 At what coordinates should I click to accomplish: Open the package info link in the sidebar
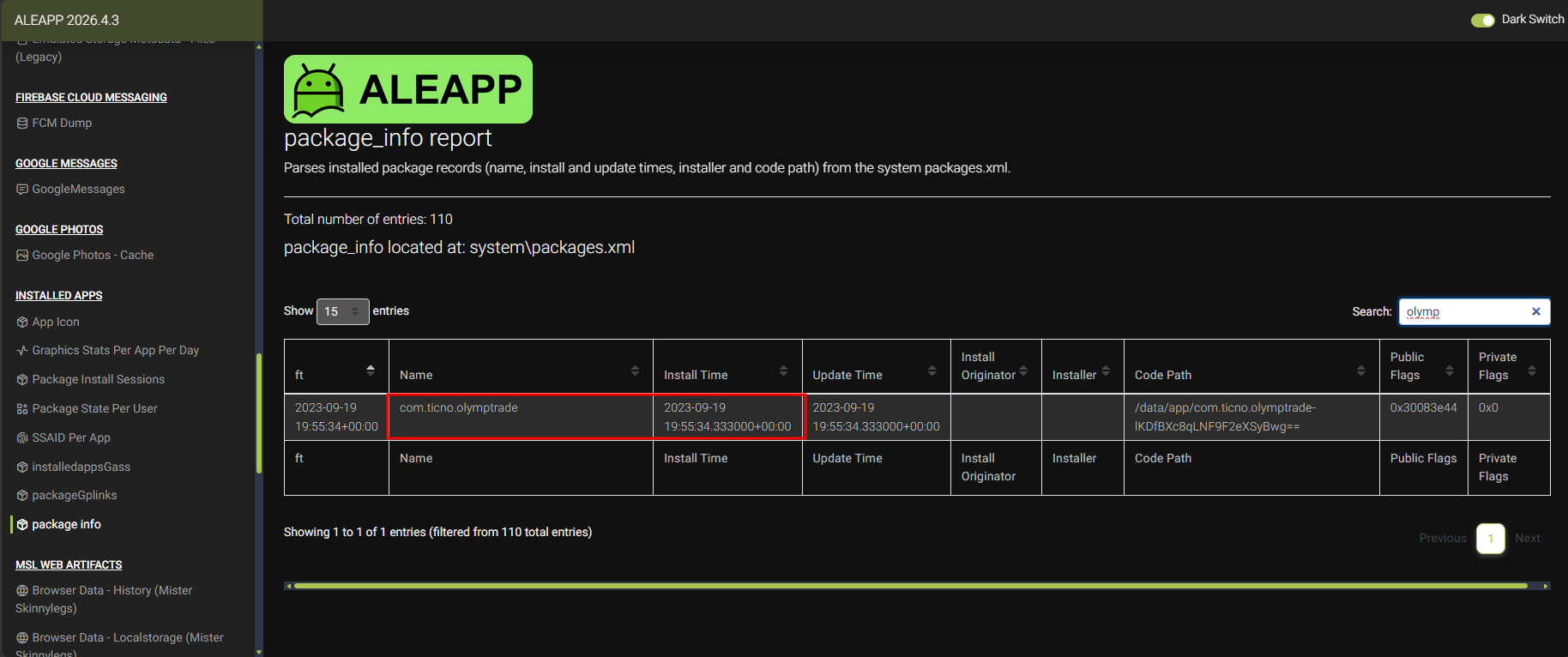pos(66,524)
